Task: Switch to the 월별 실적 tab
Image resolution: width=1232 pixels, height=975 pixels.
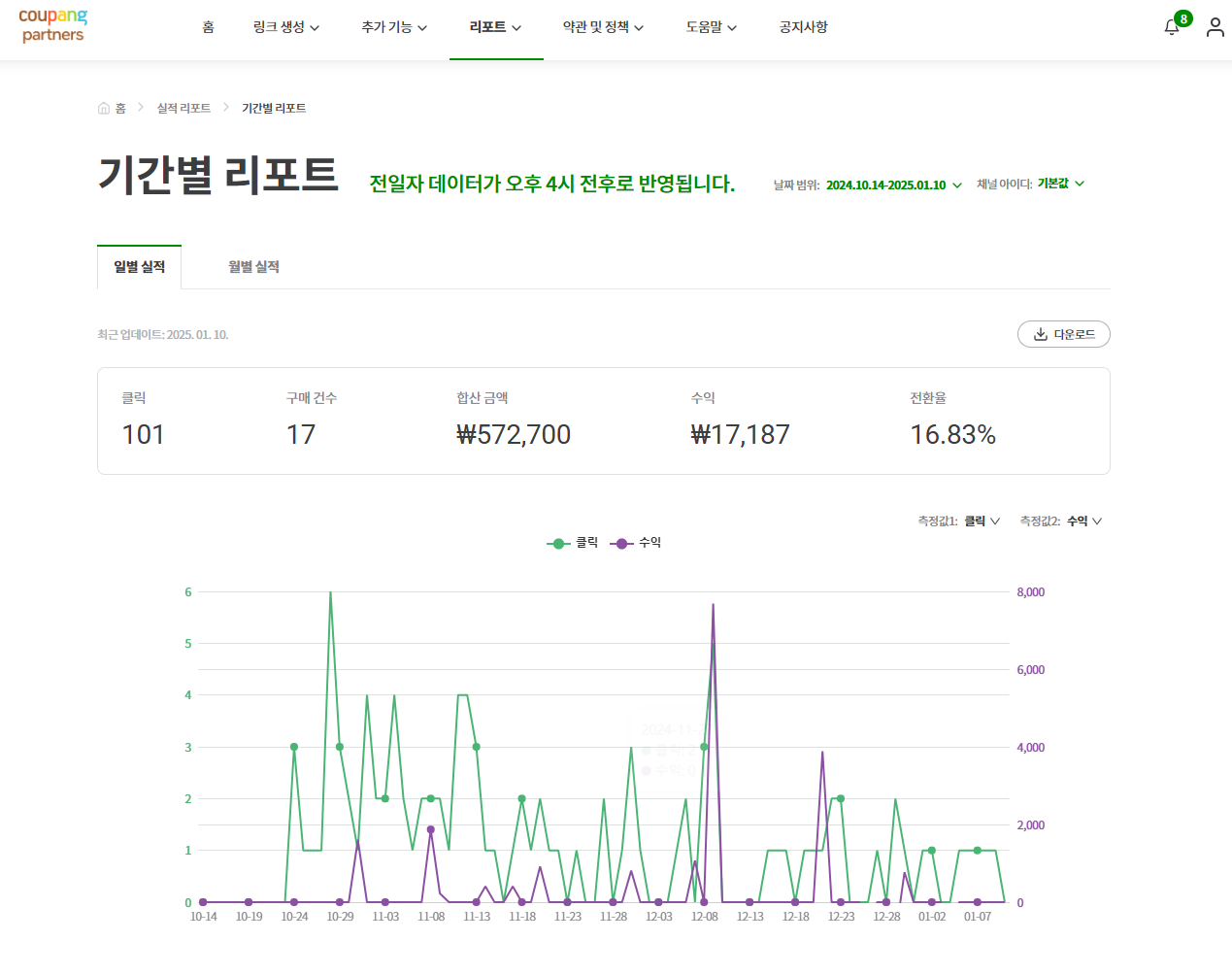Action: (253, 267)
